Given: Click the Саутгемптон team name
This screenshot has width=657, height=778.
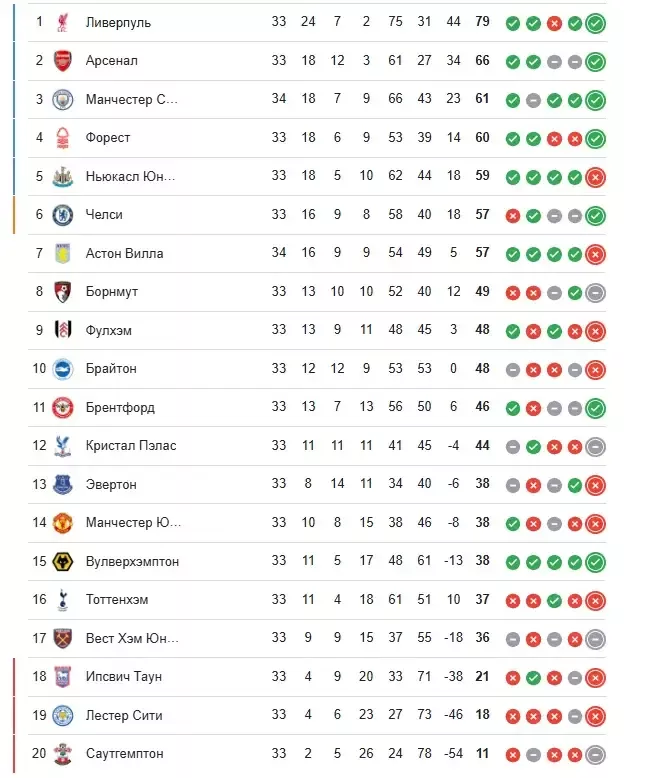Looking at the screenshot, I should pyautogui.click(x=124, y=754).
